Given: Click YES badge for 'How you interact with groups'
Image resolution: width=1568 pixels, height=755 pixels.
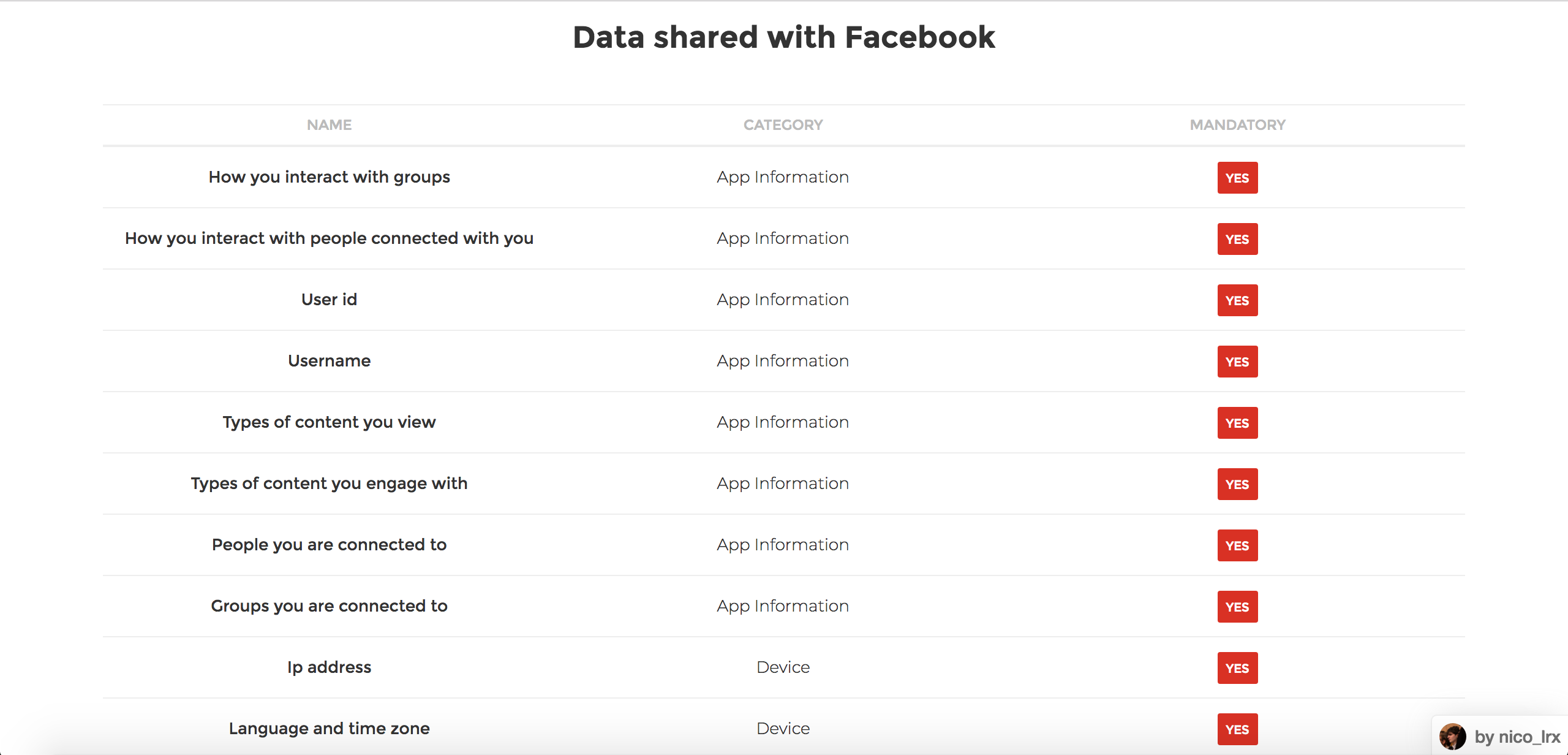Looking at the screenshot, I should [1237, 178].
